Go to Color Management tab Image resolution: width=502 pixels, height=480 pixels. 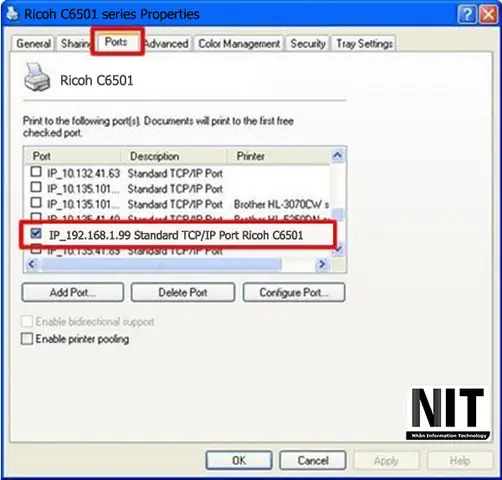239,44
